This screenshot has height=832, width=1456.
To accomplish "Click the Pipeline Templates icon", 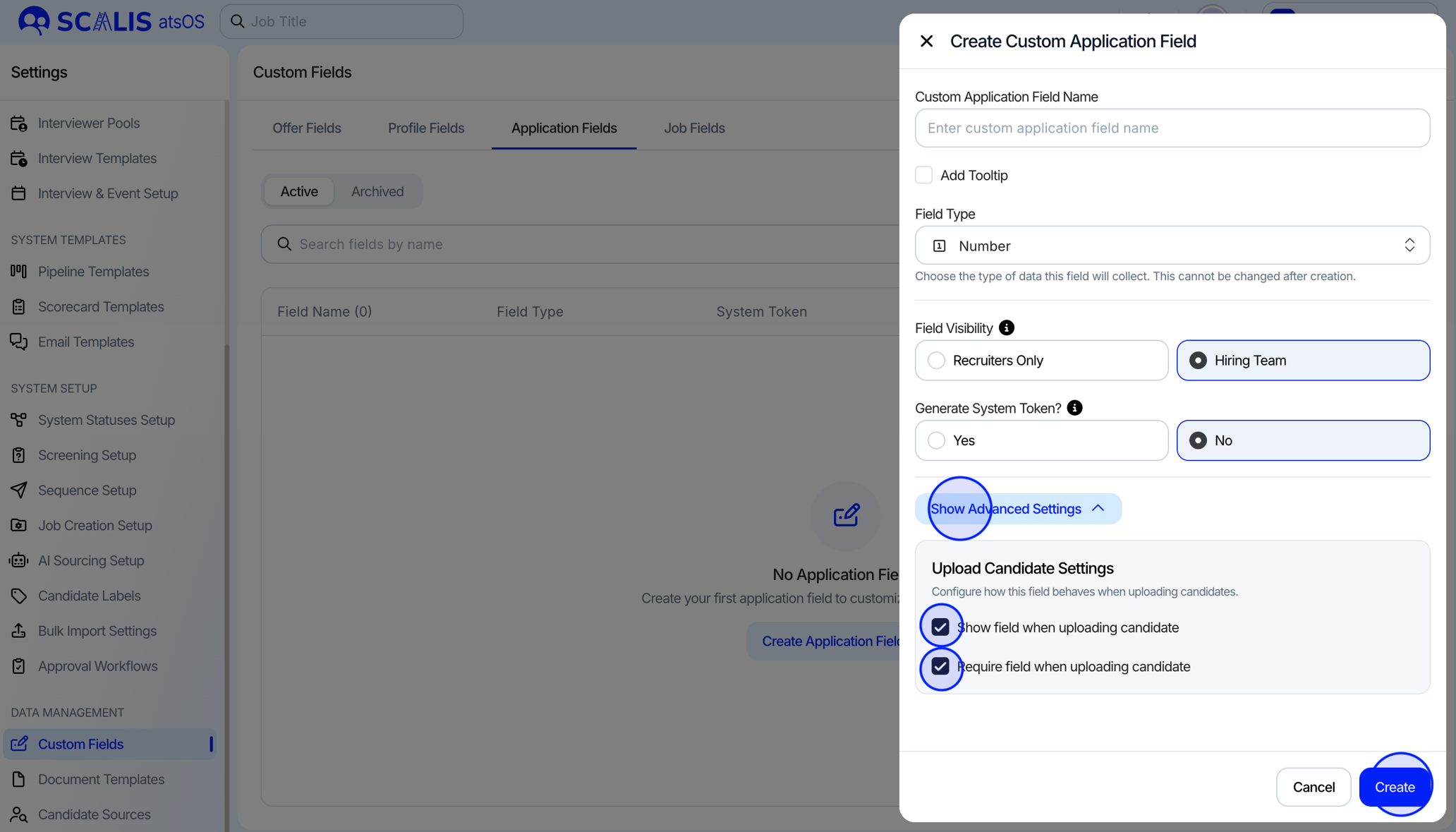I will click(x=19, y=272).
